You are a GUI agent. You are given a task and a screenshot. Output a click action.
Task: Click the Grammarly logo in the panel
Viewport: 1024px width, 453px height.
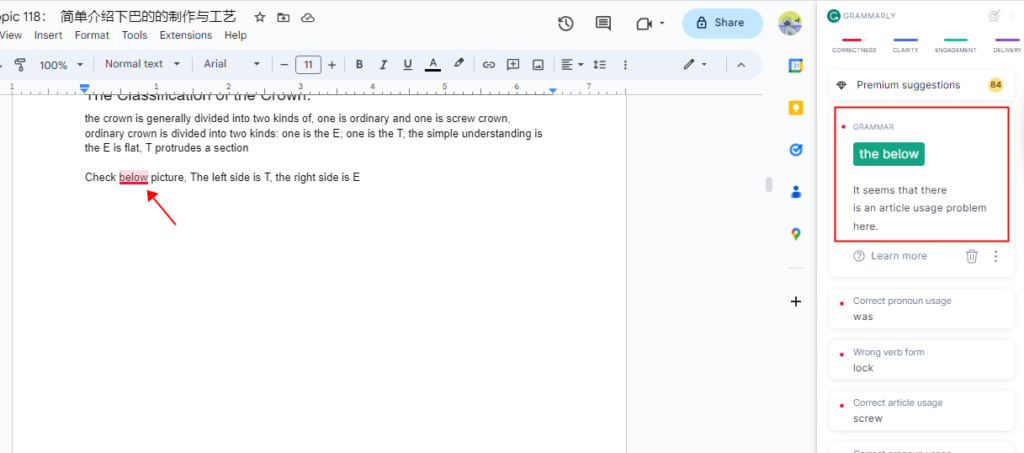[833, 16]
